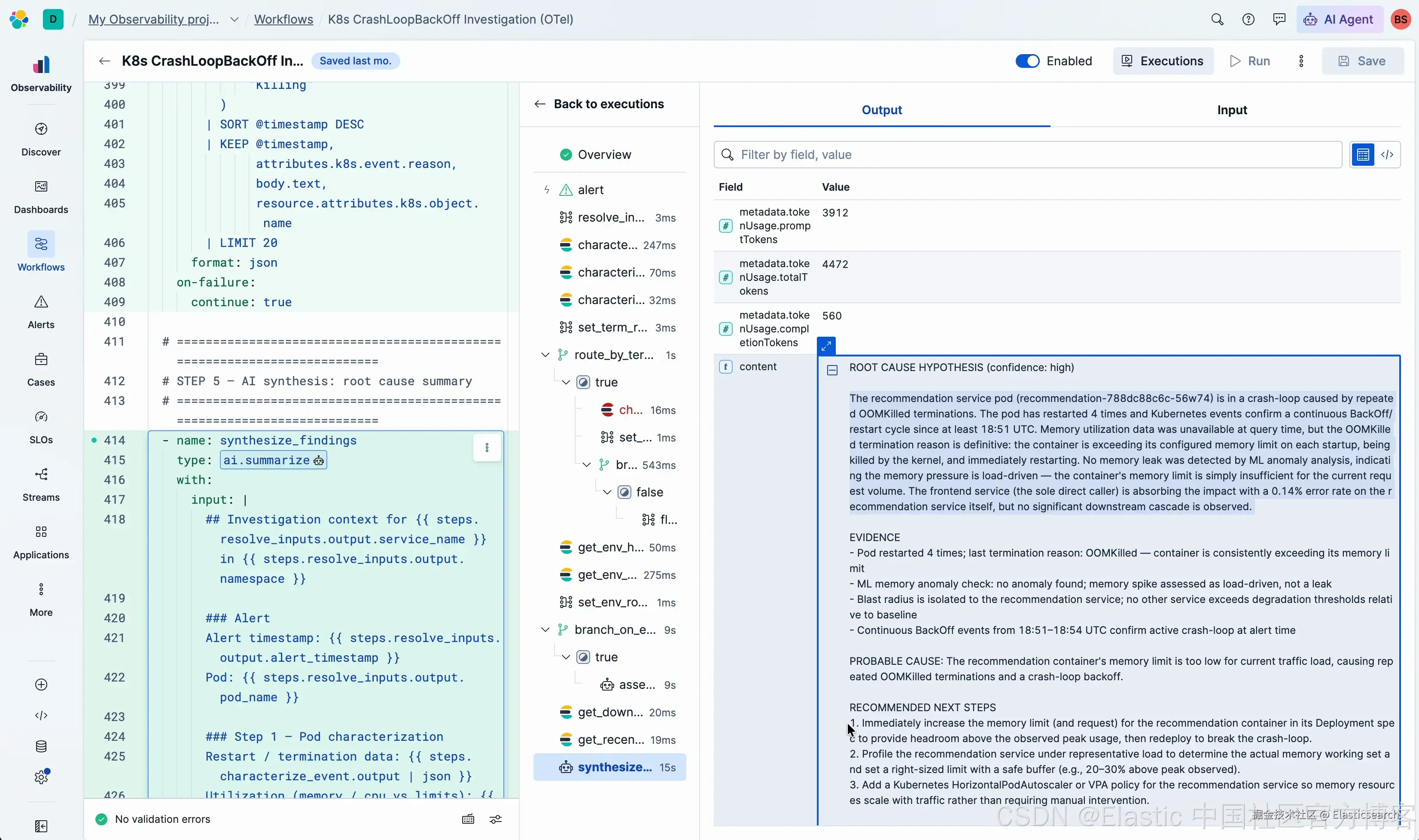Open editor settings sliders icon in footer
Image resolution: width=1419 pixels, height=840 pixels.
(496, 819)
